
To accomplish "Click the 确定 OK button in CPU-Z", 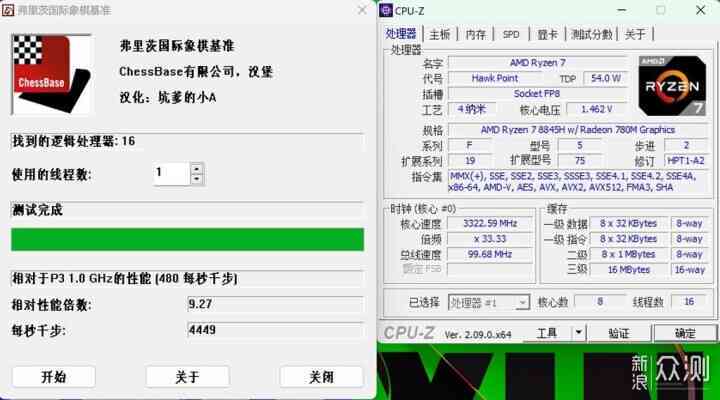I will point(685,333).
